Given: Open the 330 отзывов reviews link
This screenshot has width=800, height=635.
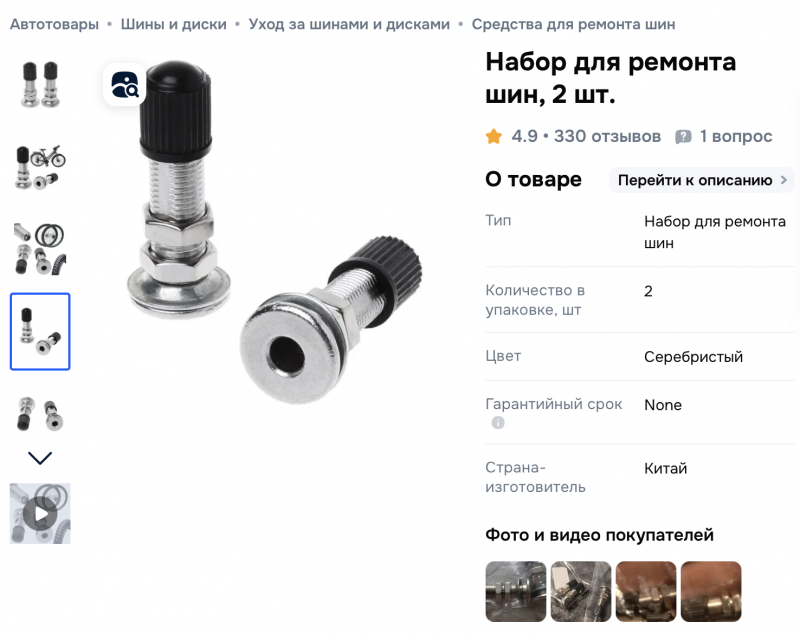Looking at the screenshot, I should (x=607, y=136).
